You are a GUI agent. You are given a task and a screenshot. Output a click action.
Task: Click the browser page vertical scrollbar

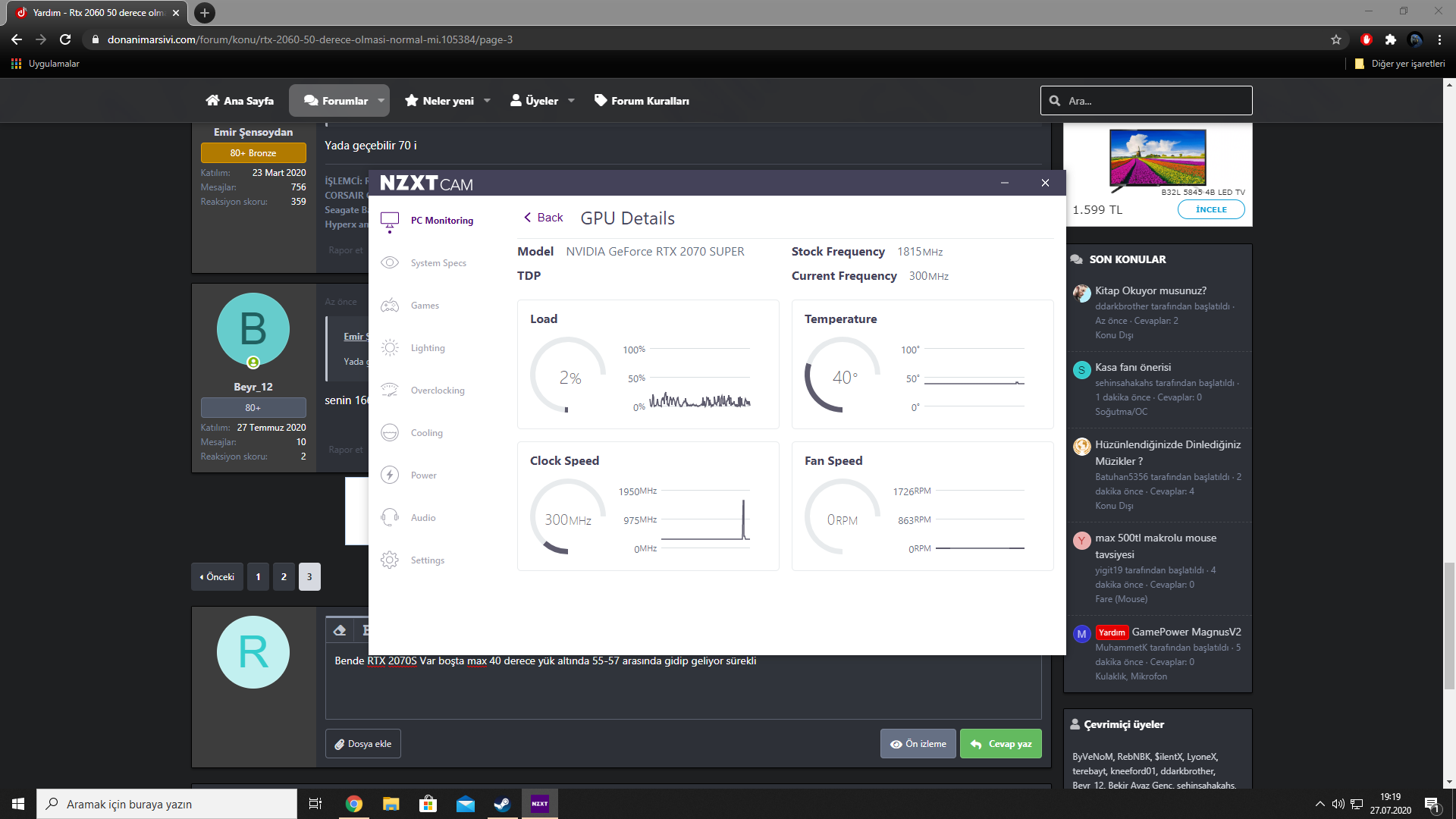(1449, 626)
